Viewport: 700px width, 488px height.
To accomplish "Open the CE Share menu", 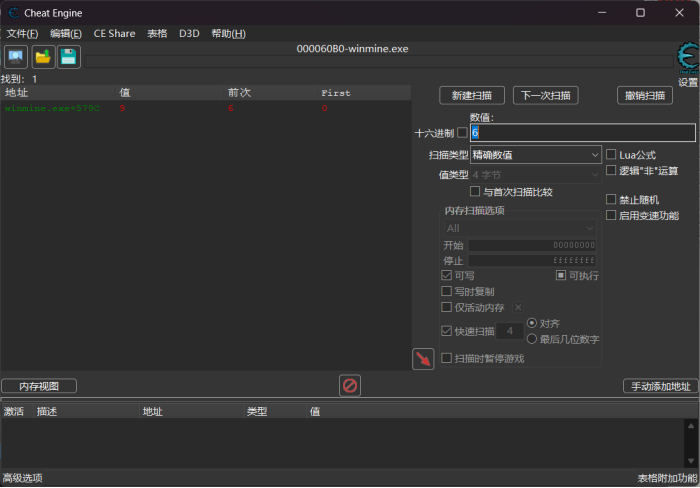I will [x=114, y=33].
